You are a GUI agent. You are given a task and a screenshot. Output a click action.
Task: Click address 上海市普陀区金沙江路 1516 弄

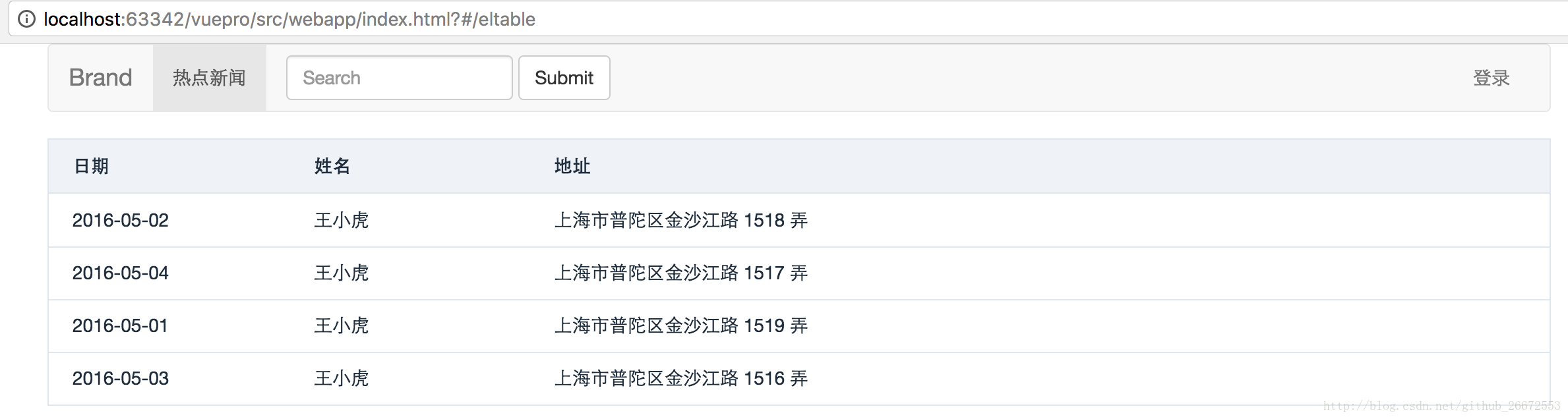[680, 378]
